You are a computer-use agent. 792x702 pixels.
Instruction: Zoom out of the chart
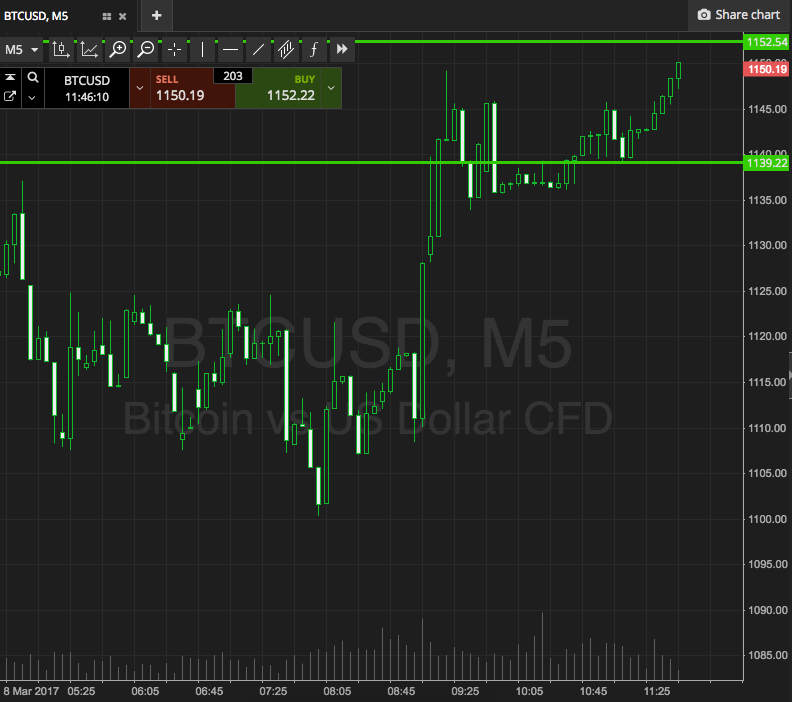click(146, 49)
